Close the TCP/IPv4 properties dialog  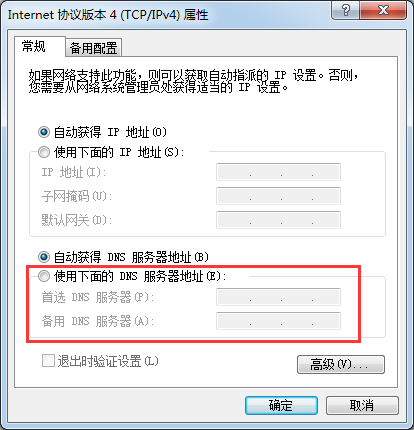(383, 10)
